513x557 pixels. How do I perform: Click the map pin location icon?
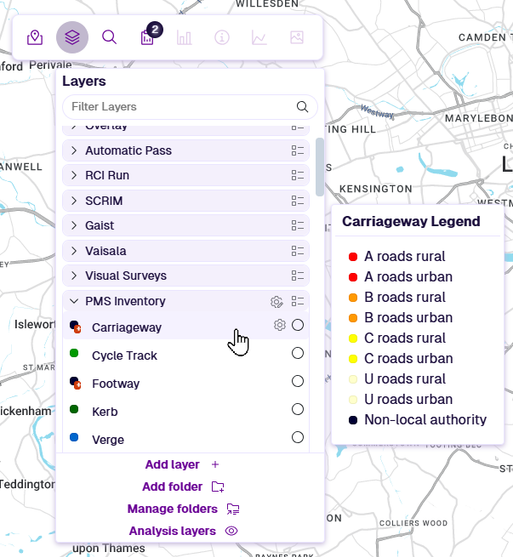point(35,37)
